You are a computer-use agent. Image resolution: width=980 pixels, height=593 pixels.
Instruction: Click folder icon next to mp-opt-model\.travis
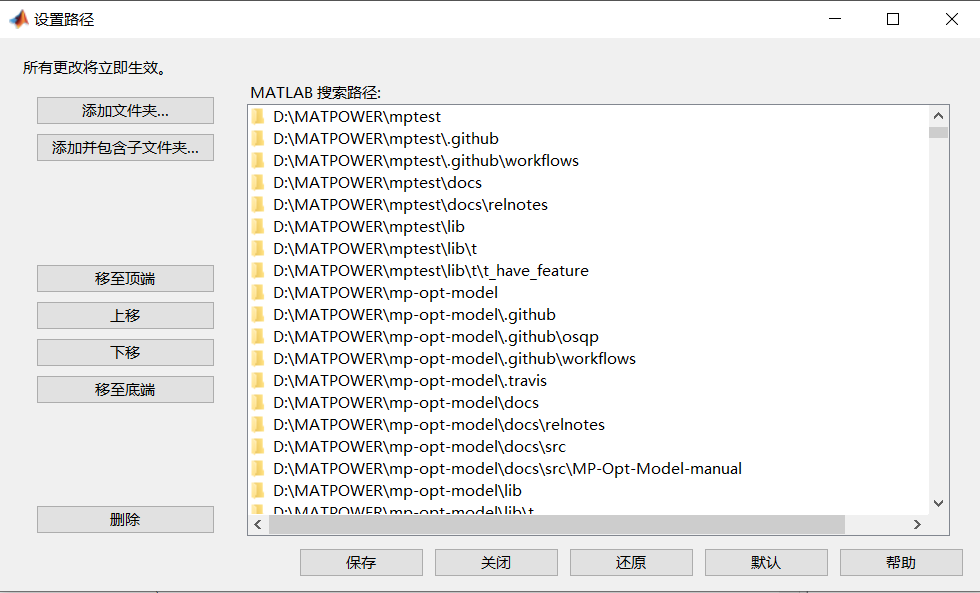click(x=258, y=380)
